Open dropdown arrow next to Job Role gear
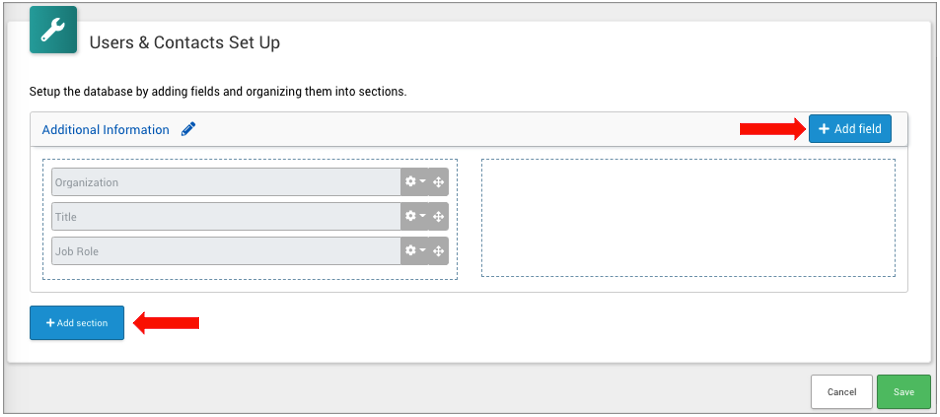The height and width of the screenshot is (417, 940). (x=423, y=251)
